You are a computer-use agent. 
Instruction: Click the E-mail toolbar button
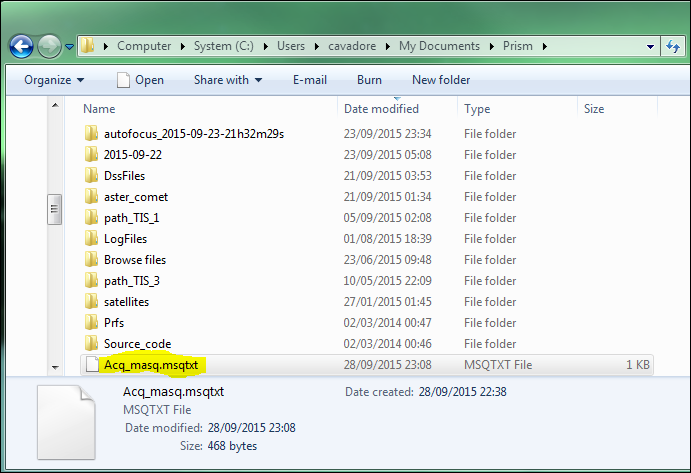310,80
